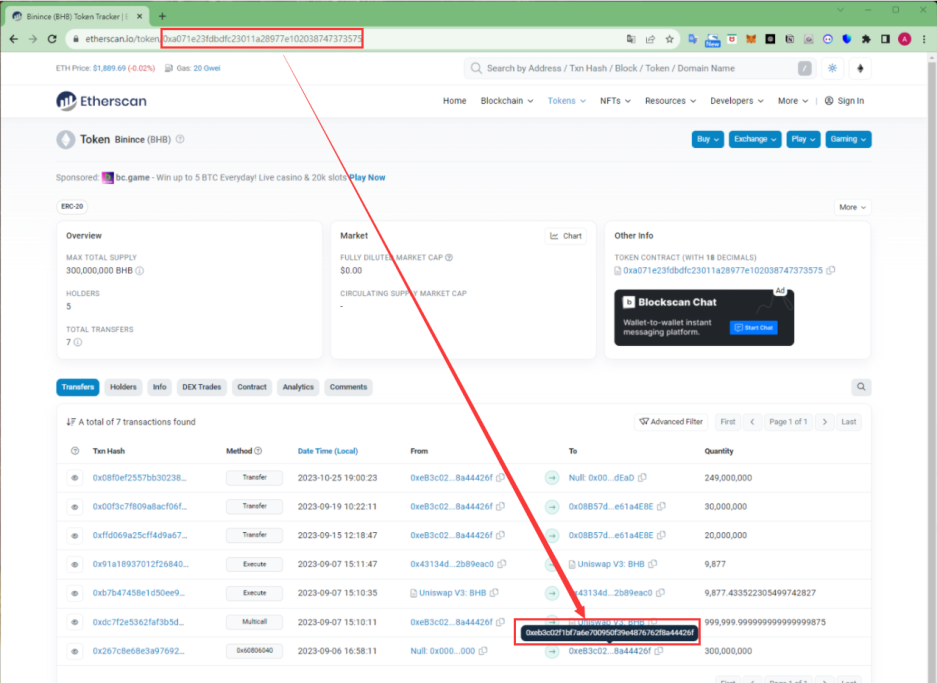Click help icon next to Binince (BHB)
The width and height of the screenshot is (937, 683).
(180, 139)
